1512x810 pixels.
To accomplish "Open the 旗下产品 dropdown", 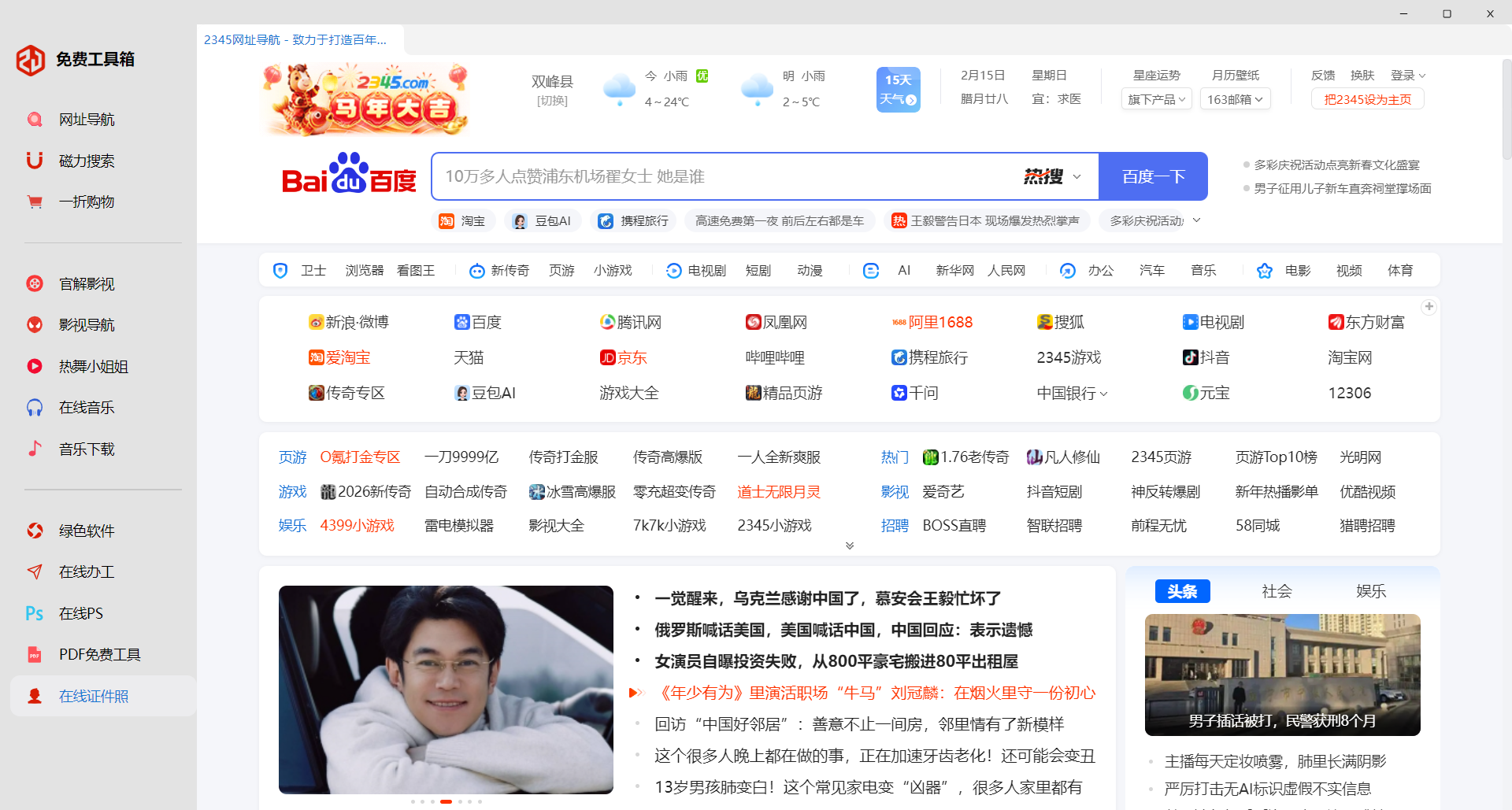I will 1156,99.
